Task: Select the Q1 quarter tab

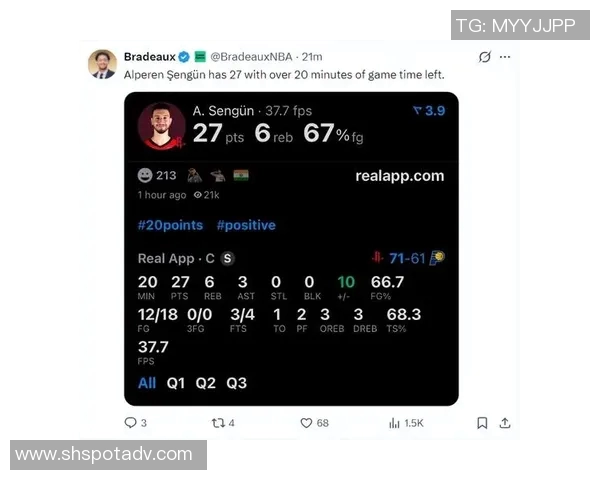Action: click(176, 383)
